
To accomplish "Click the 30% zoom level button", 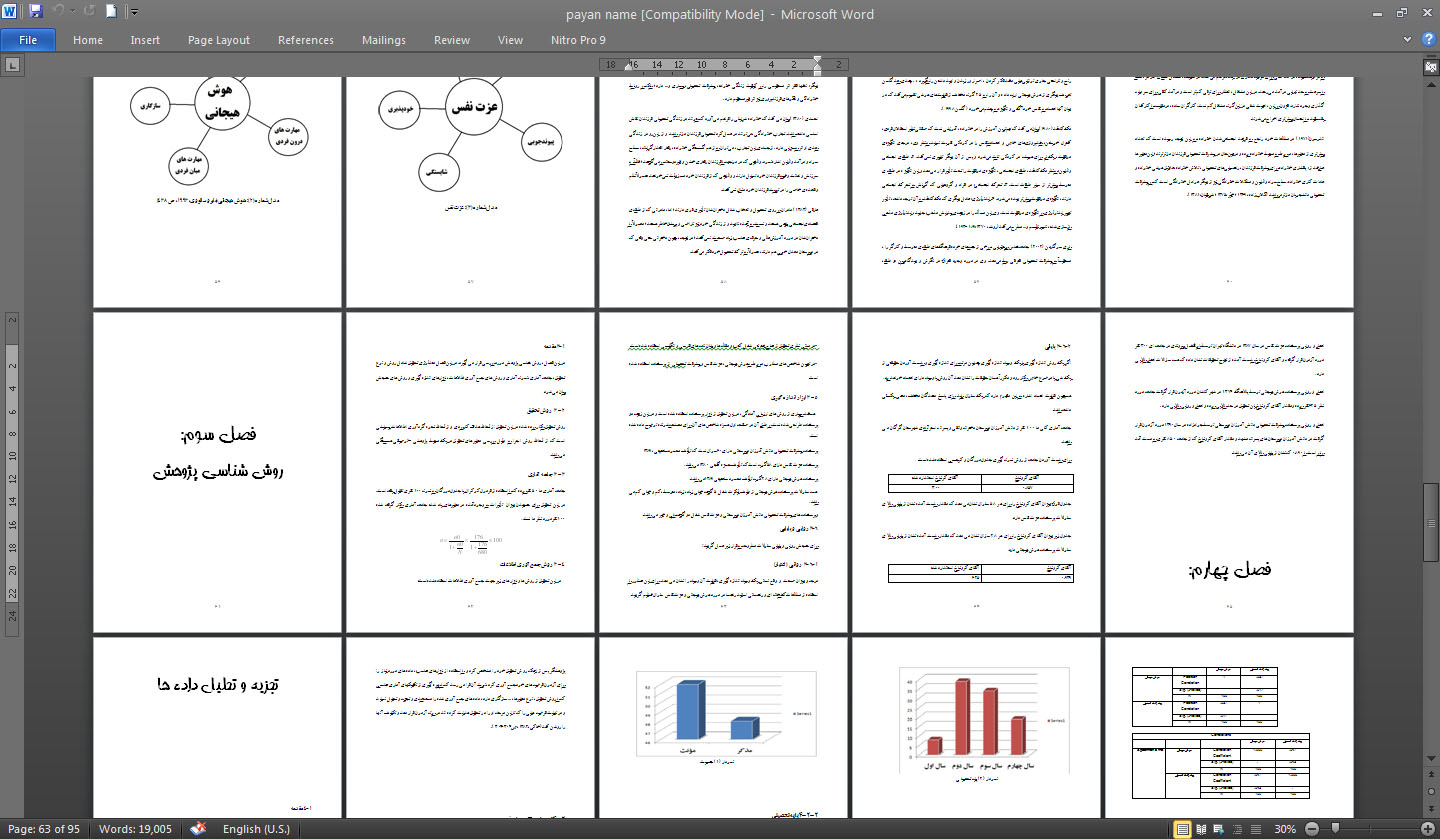I will (x=1285, y=829).
